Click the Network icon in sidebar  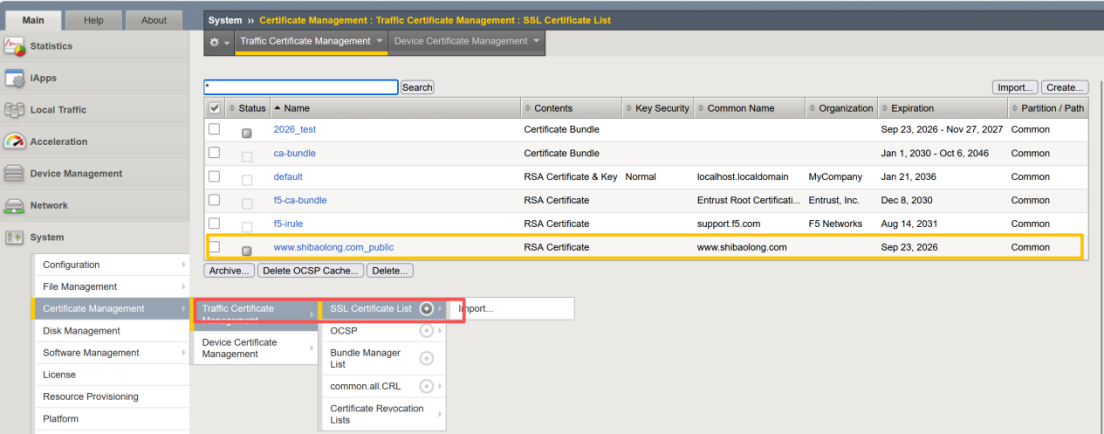coord(14,206)
